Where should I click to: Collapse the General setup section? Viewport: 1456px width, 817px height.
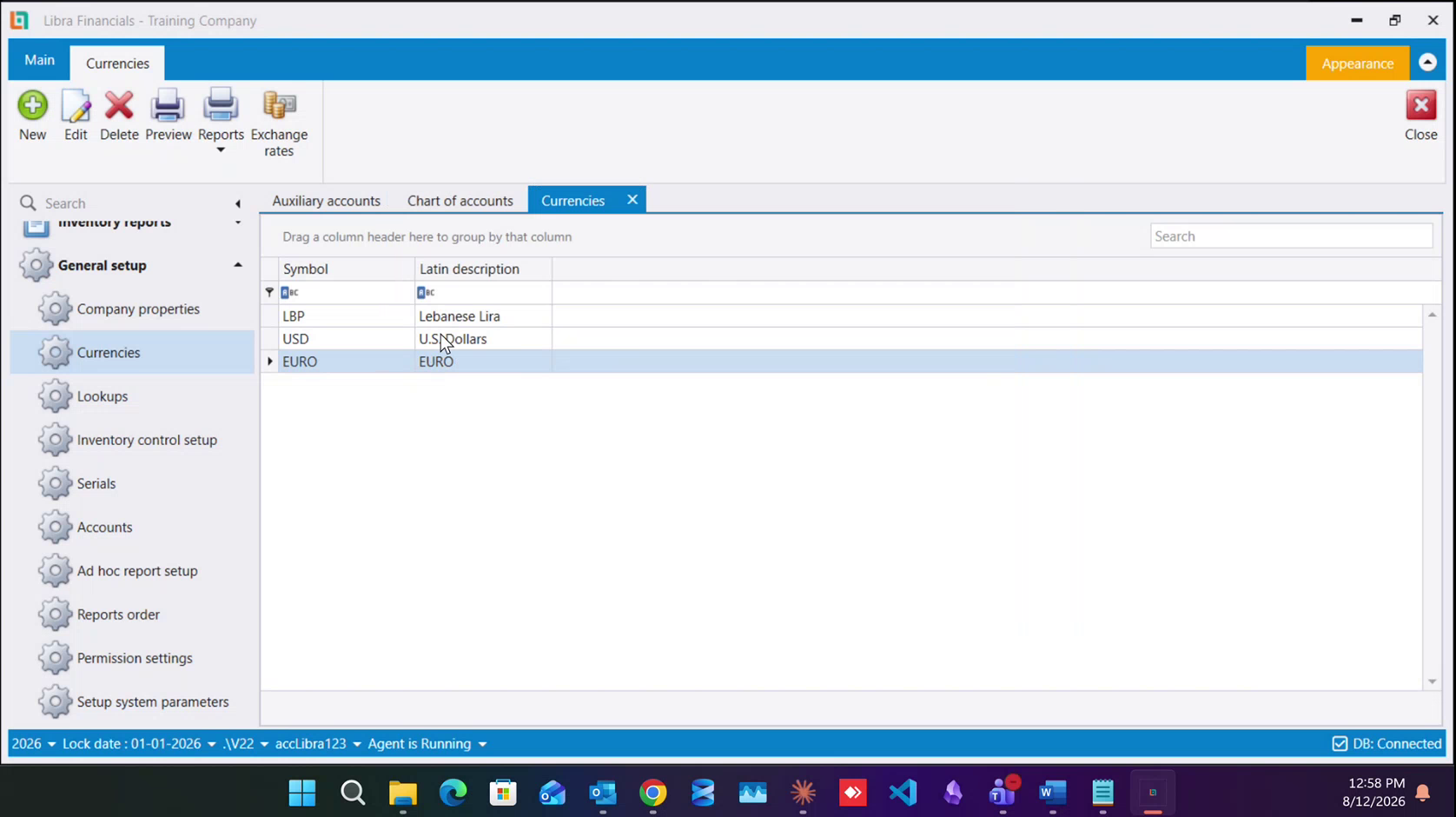point(238,265)
